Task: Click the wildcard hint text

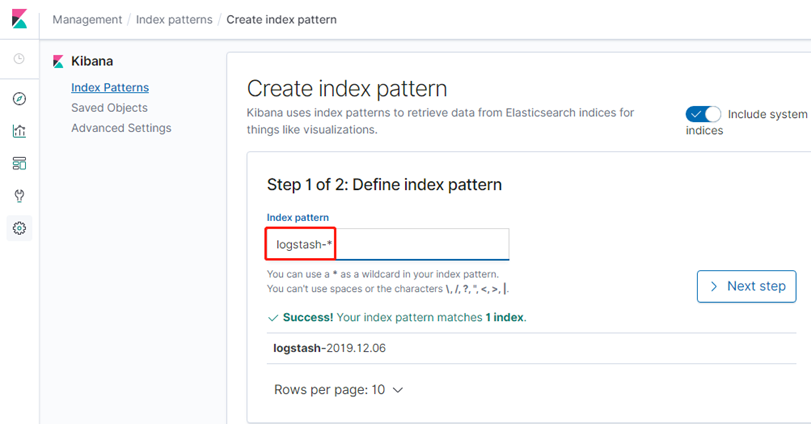Action: click(x=383, y=274)
